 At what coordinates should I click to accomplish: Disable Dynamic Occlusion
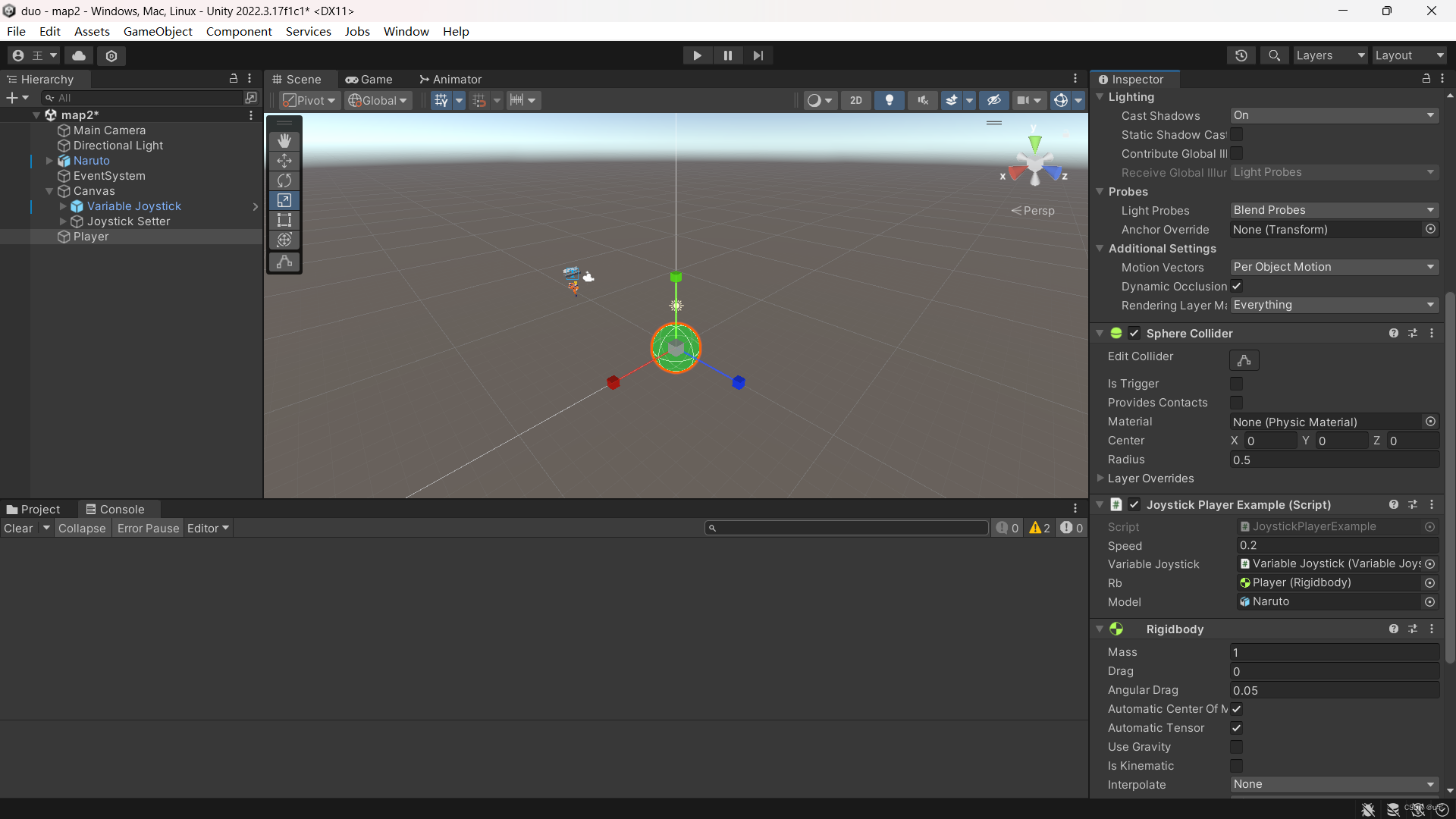(1237, 286)
